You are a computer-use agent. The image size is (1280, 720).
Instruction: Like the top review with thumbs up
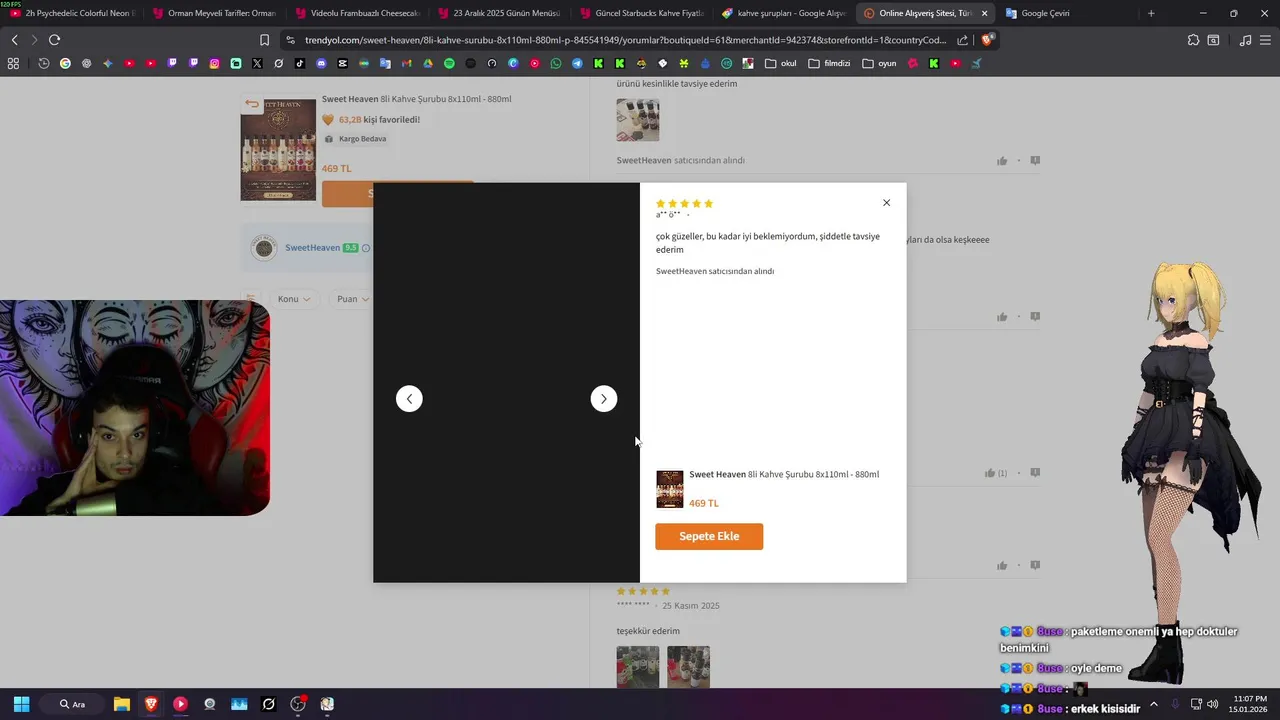pyautogui.click(x=1002, y=161)
